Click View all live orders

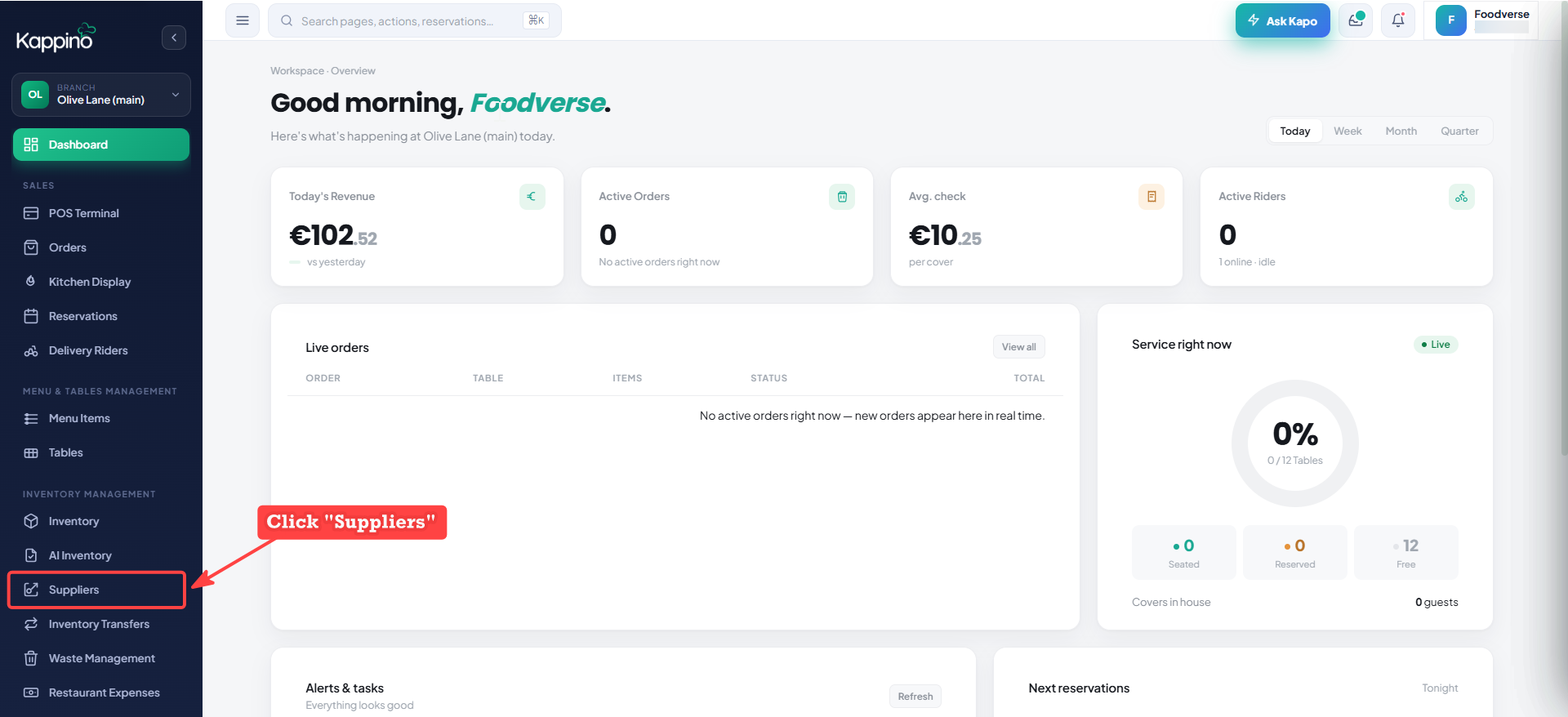point(1018,347)
